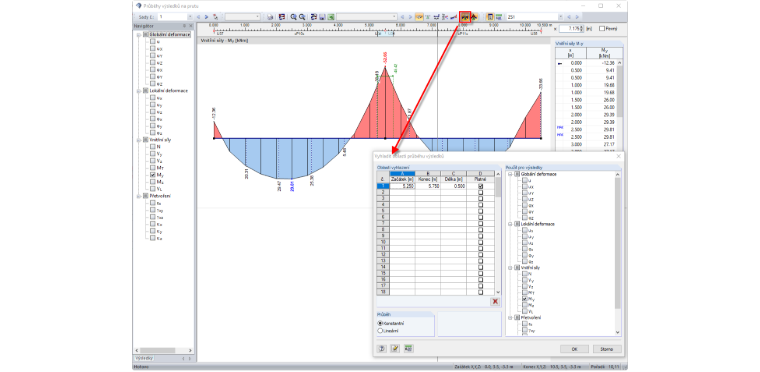
Task: Click the third footer icon in the smoothing dialog
Action: coord(408,348)
